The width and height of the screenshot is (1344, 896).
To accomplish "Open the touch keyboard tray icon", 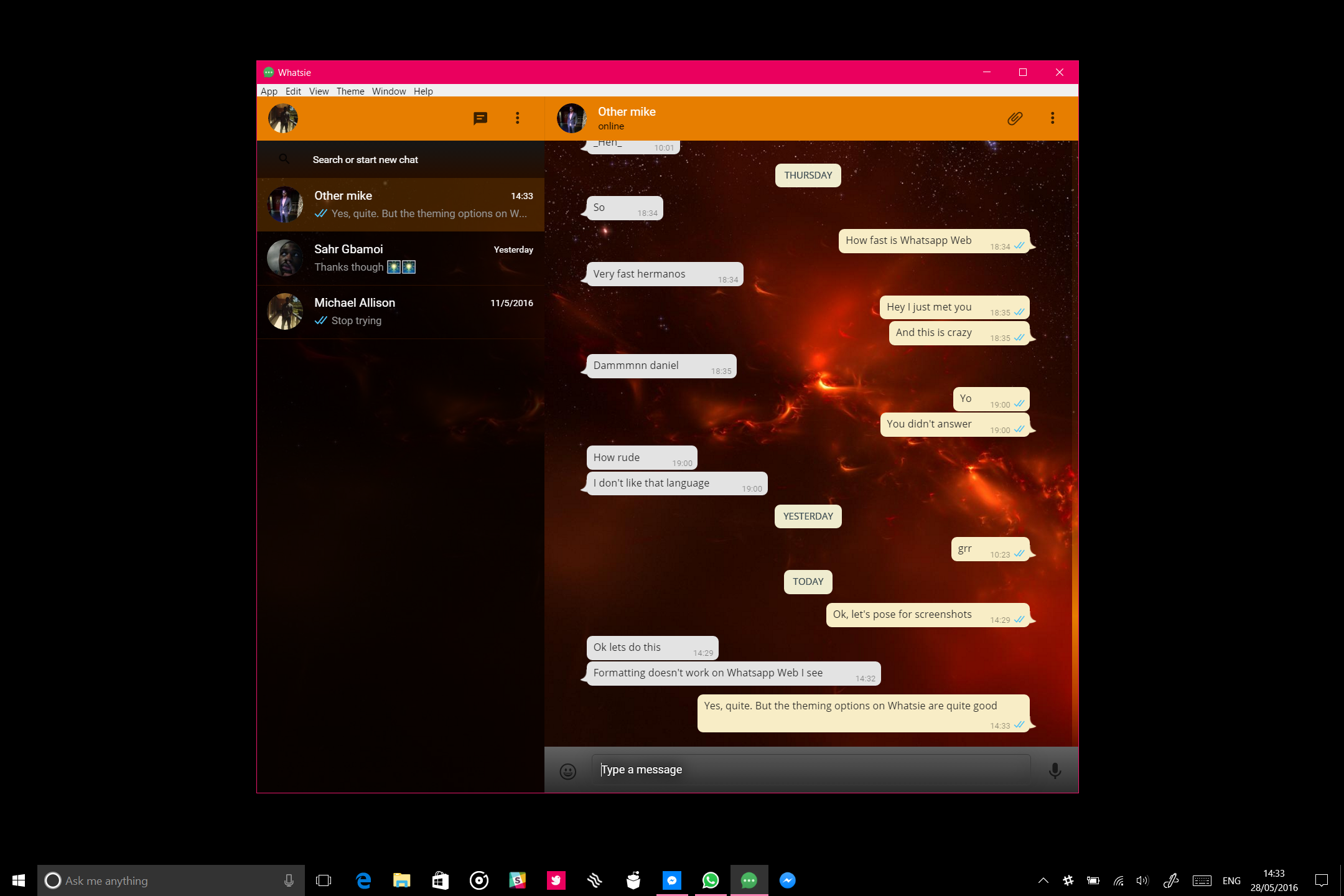I will [x=1202, y=880].
